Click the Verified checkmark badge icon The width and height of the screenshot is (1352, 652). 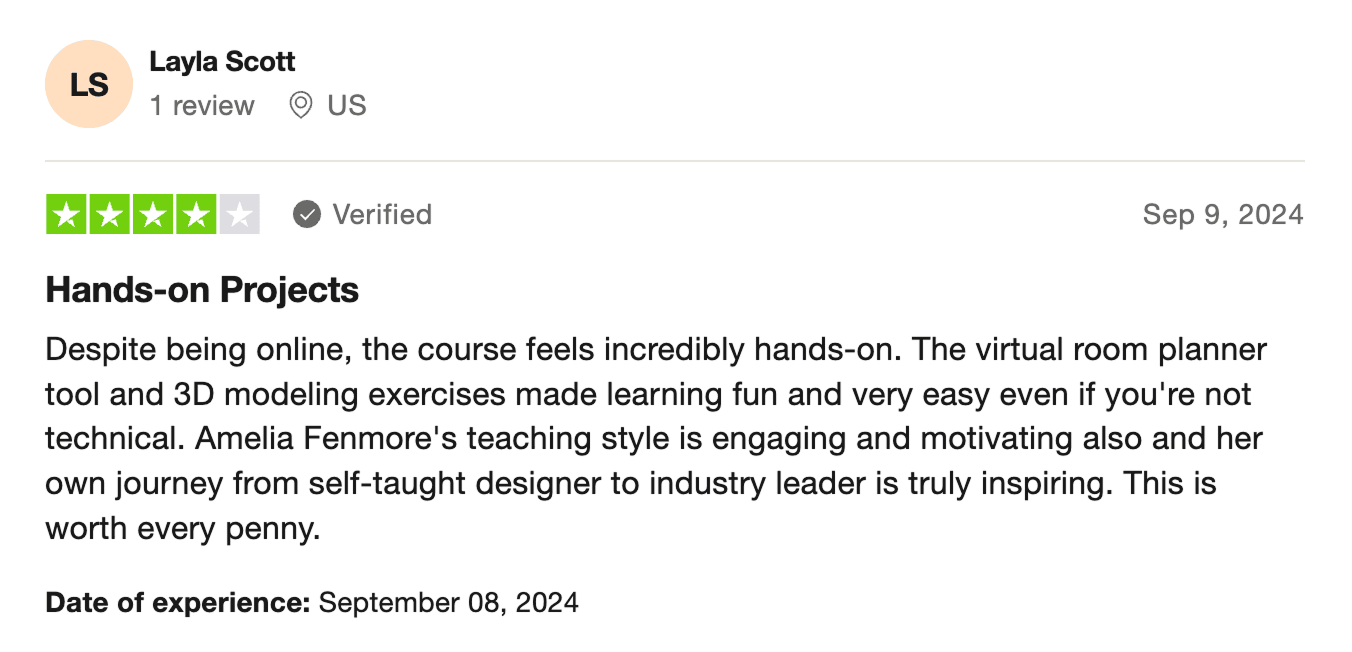click(x=307, y=214)
